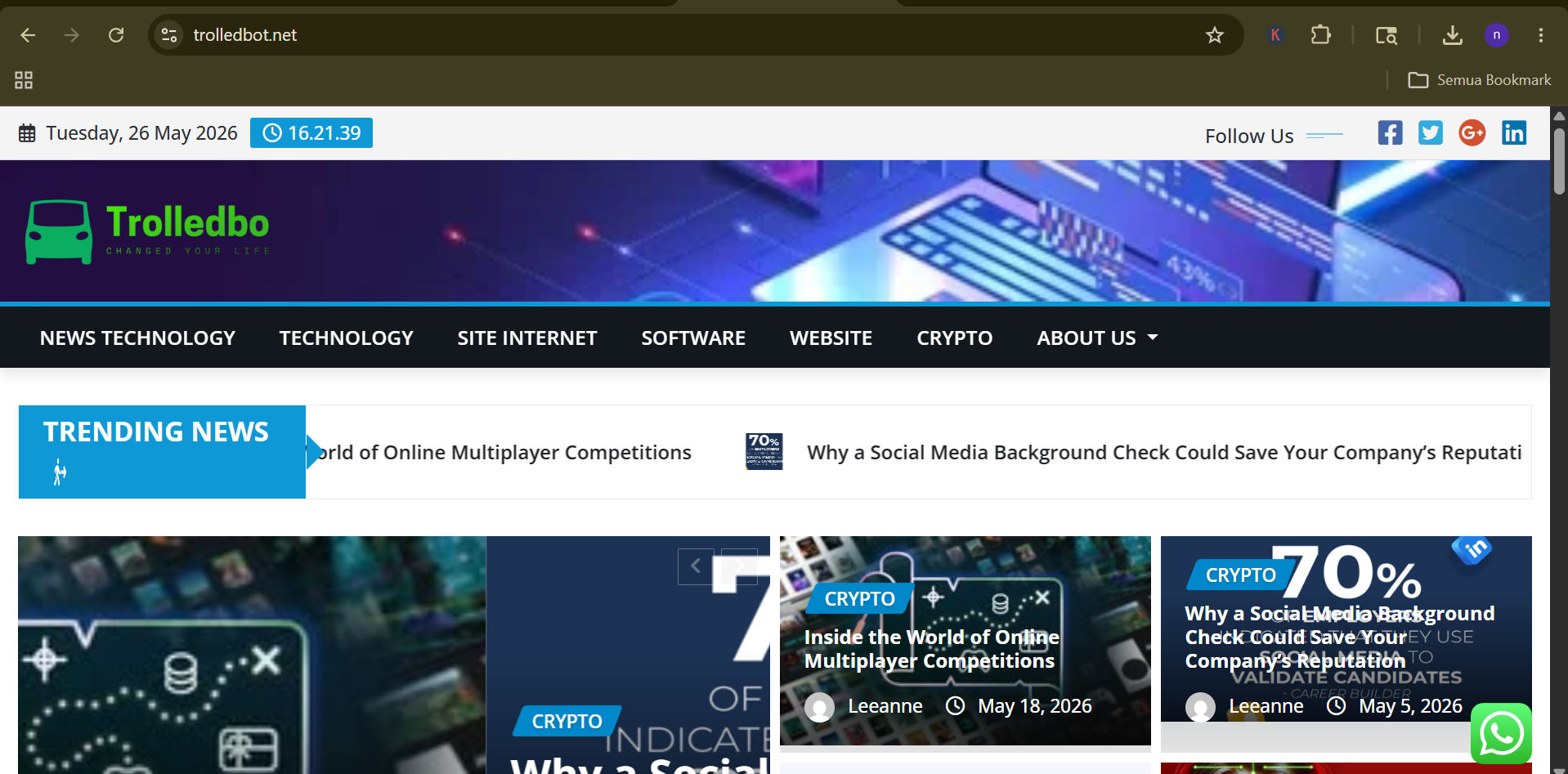Click the 'K' extension icon
Screen dimensions: 1568x774
pos(1275,35)
